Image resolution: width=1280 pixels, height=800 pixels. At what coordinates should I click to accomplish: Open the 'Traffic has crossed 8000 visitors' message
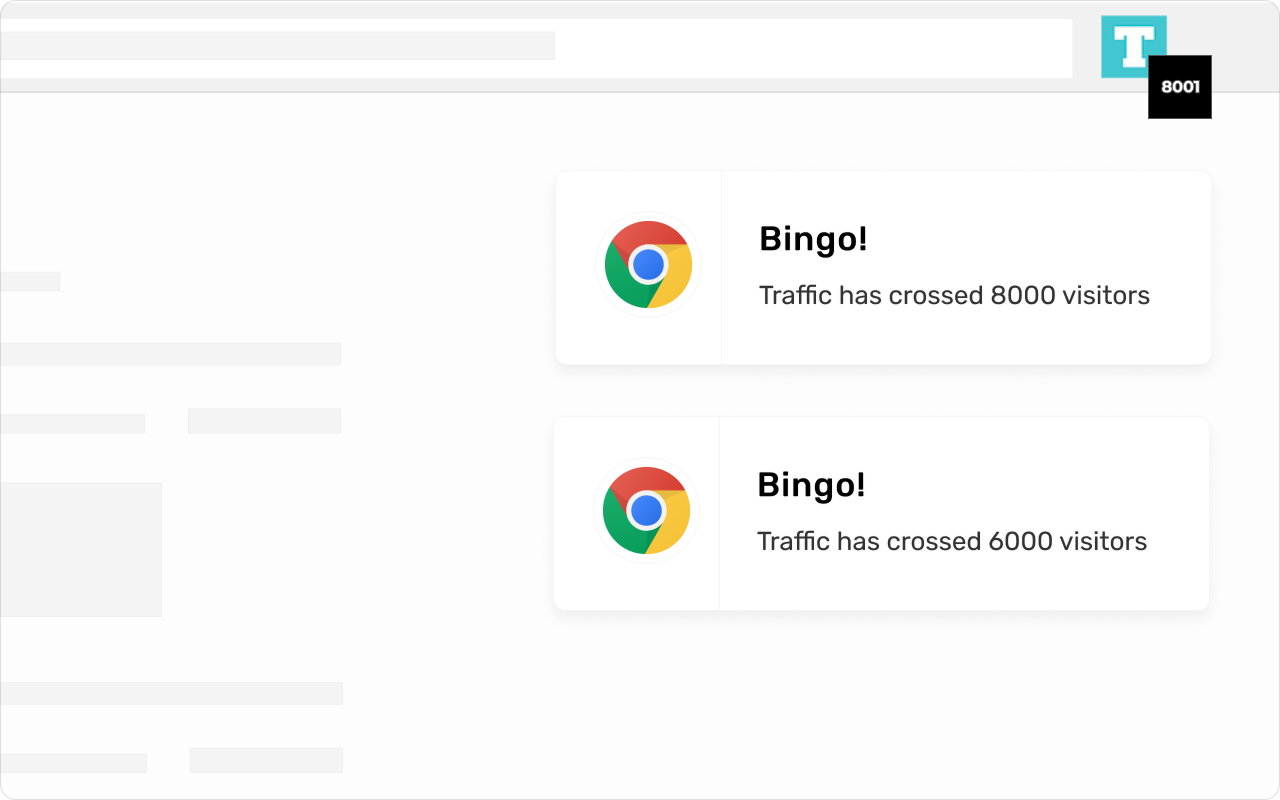tap(954, 296)
